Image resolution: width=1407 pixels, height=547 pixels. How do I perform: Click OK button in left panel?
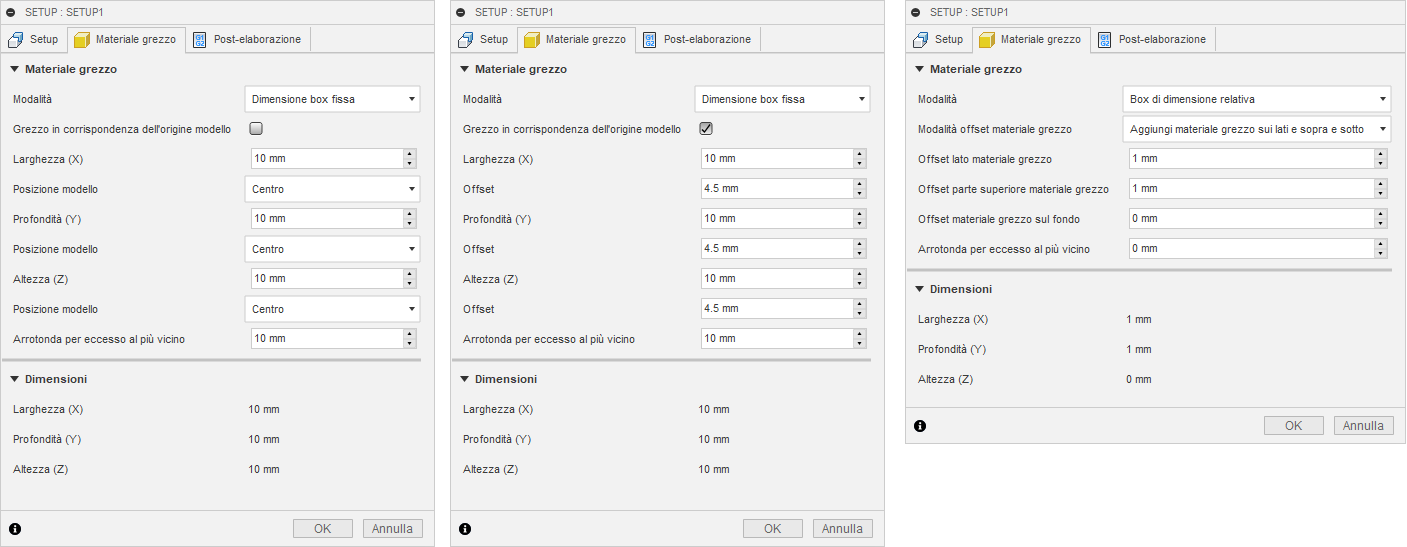323,529
